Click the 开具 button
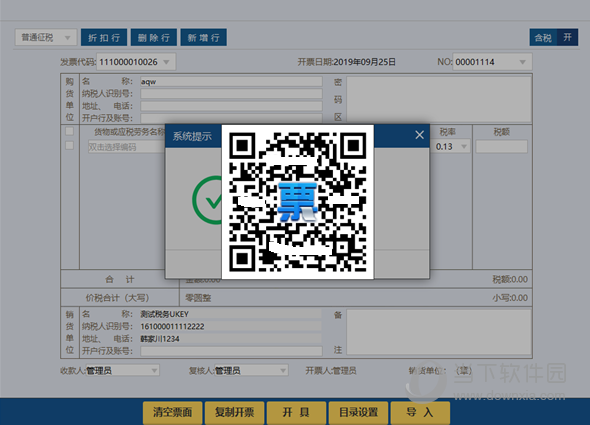This screenshot has height=425, width=590. pos(297,413)
